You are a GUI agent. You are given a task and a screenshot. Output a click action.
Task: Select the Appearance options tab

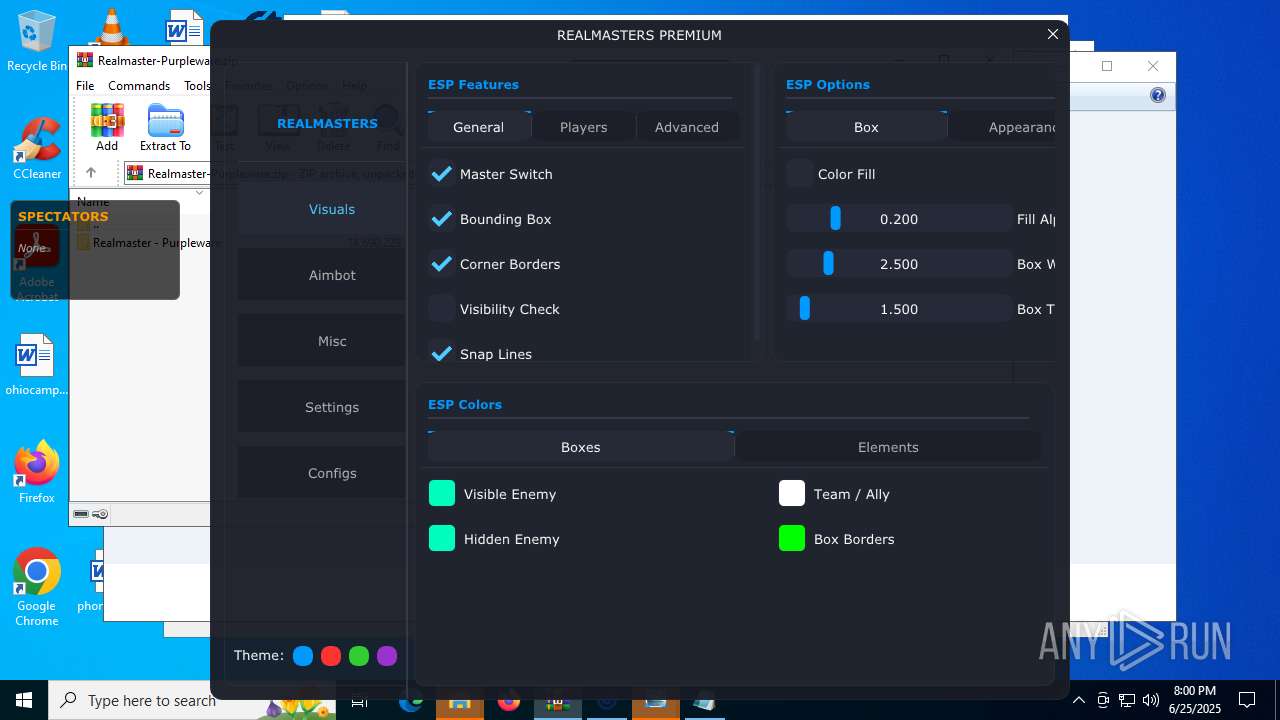click(x=1003, y=127)
